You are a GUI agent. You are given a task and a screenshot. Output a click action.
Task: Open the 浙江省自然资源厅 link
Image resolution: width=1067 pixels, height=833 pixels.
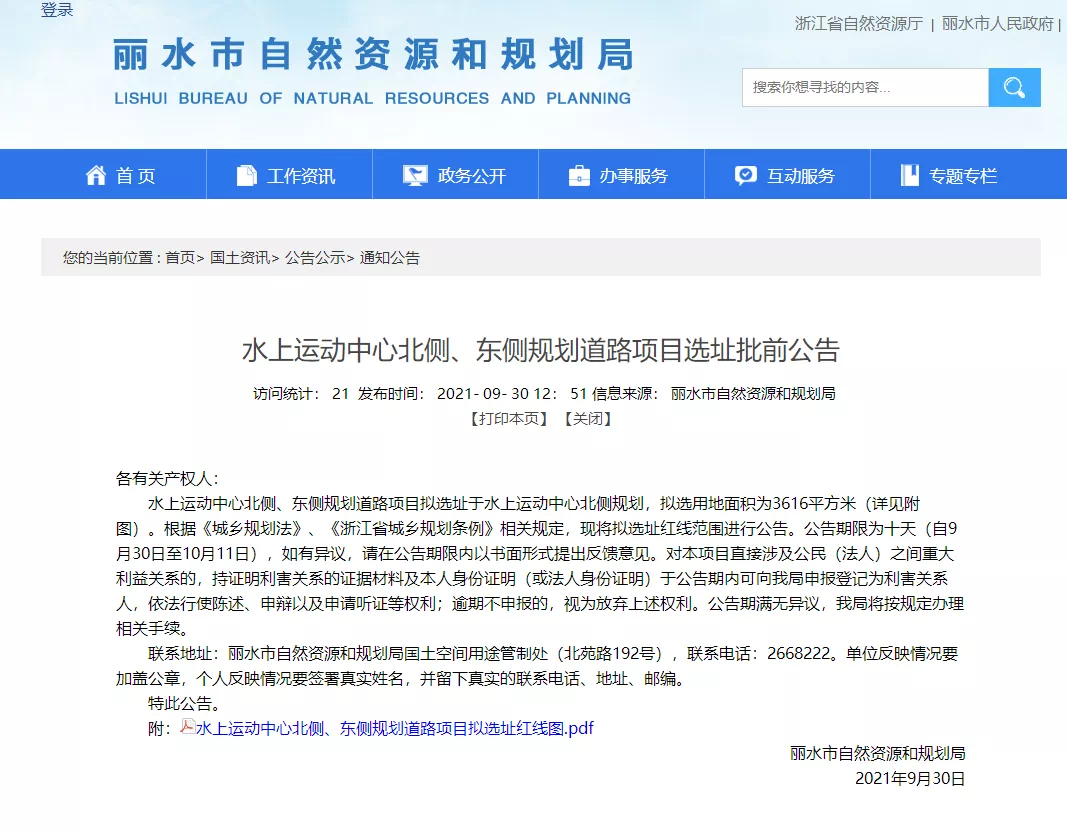[858, 24]
